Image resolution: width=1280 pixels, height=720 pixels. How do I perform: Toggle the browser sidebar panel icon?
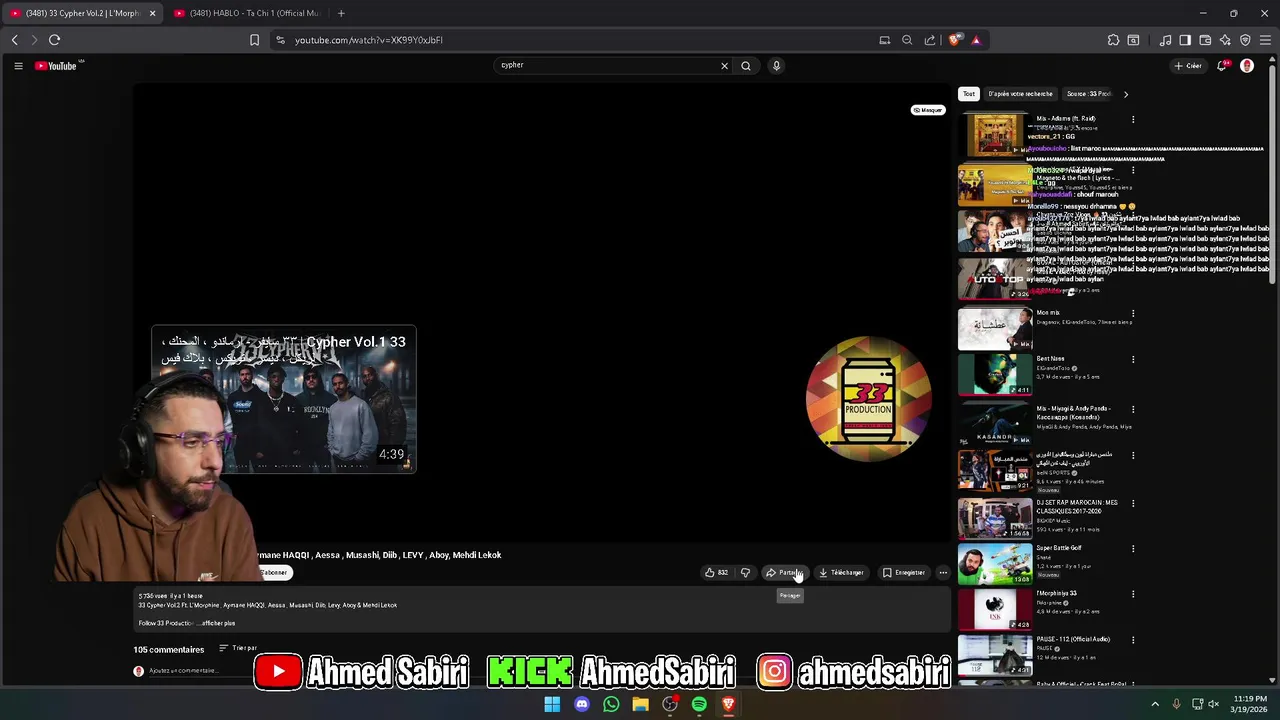1185,40
